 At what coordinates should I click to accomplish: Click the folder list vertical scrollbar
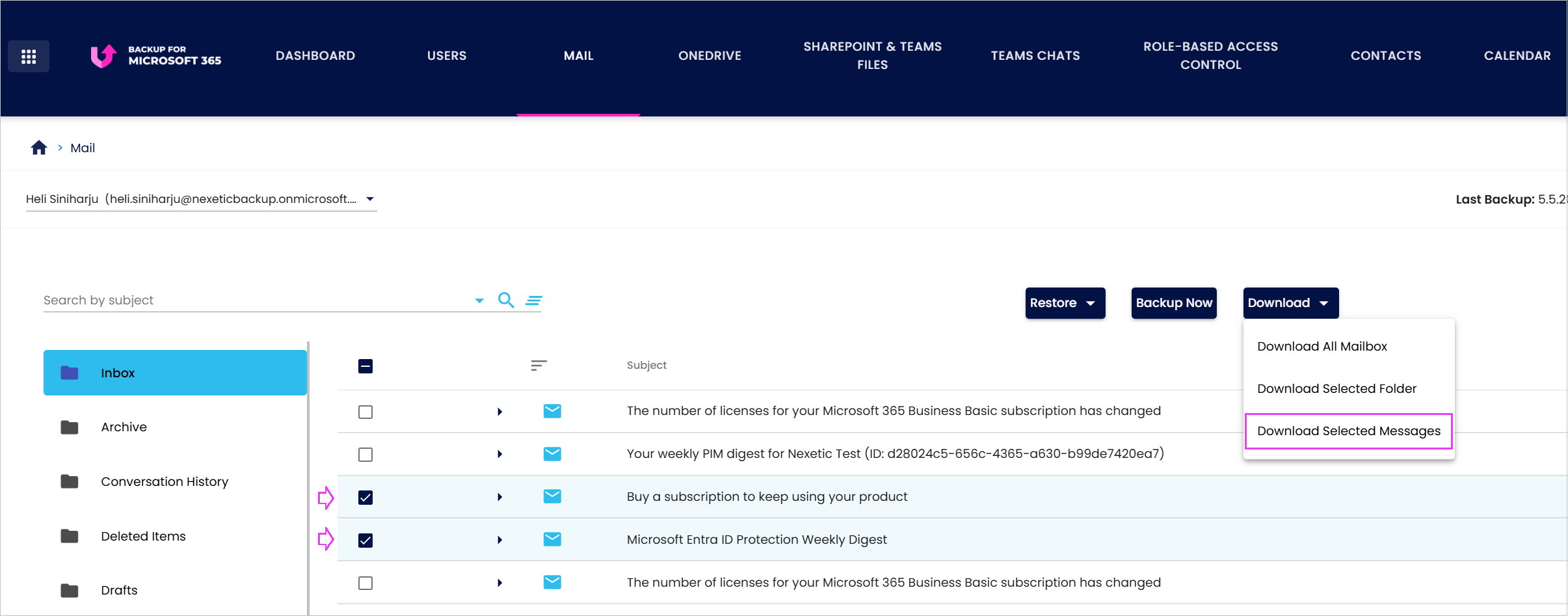pyautogui.click(x=308, y=478)
